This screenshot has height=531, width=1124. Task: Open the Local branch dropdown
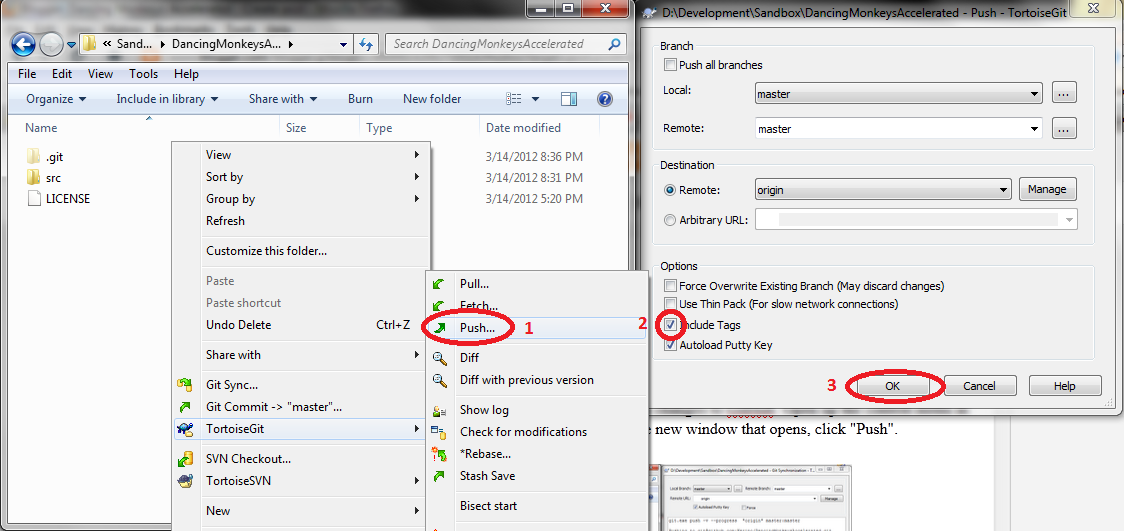click(x=898, y=93)
